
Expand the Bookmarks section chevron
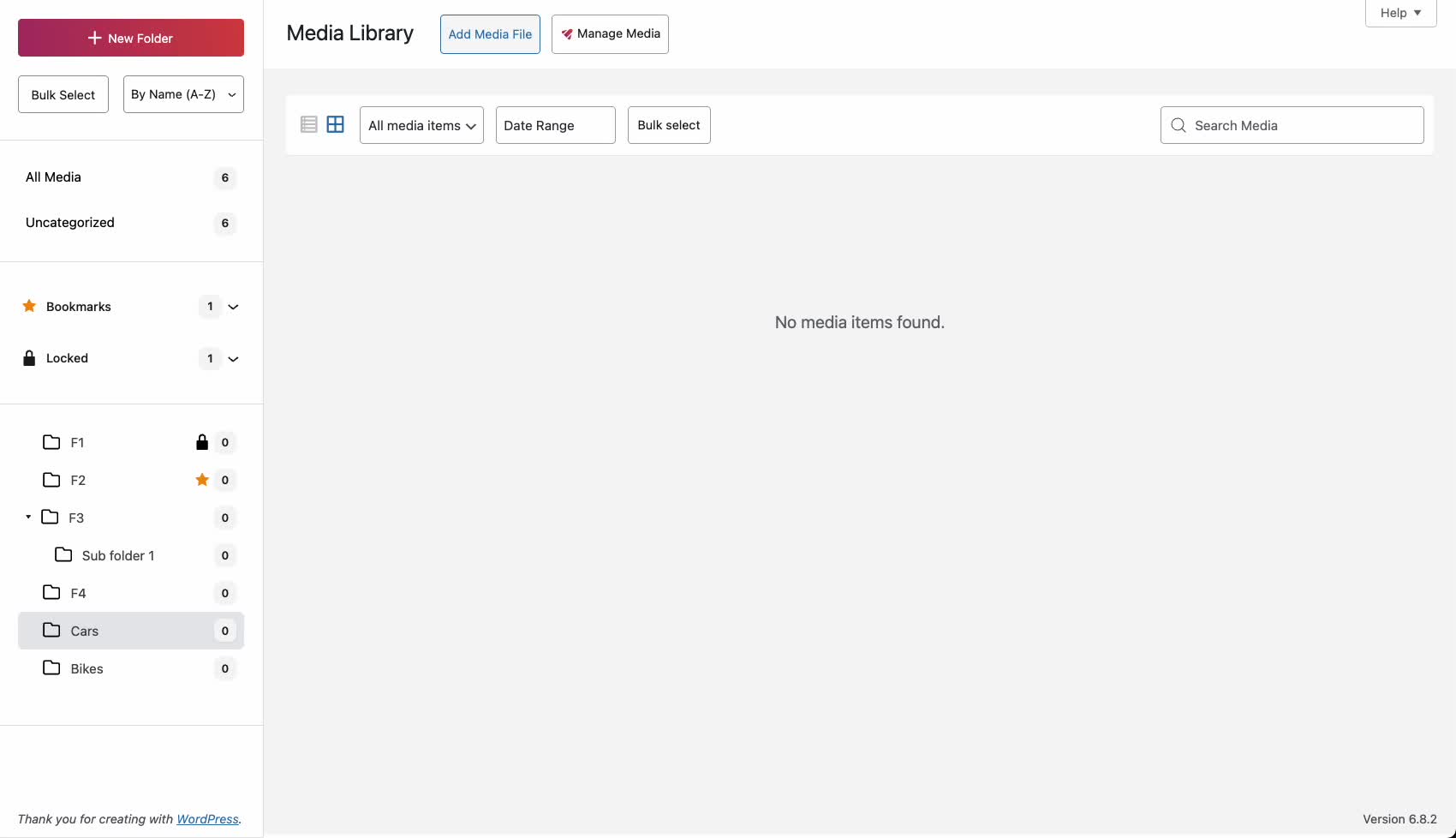tap(234, 307)
